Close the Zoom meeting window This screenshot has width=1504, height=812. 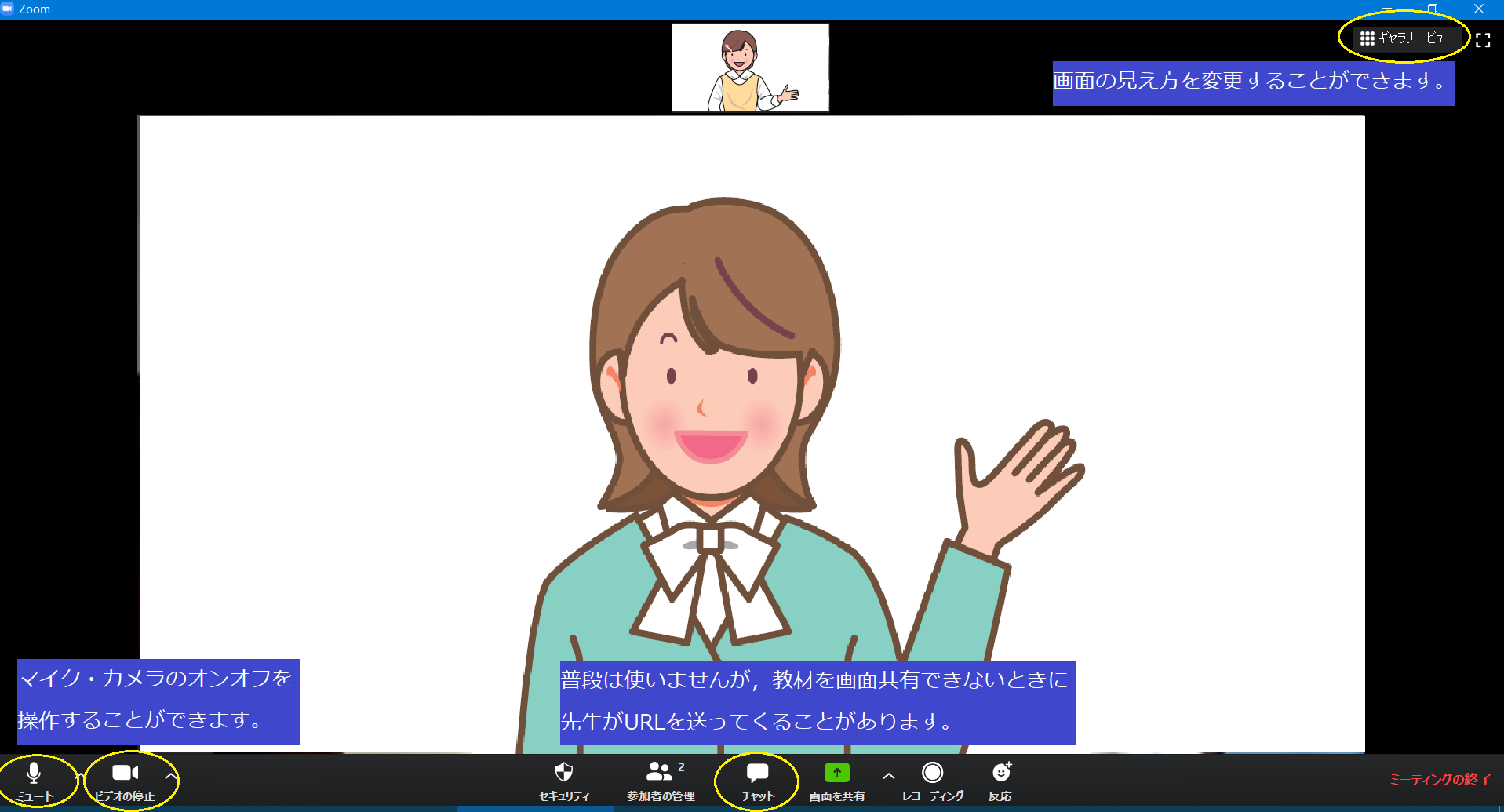click(x=1479, y=9)
